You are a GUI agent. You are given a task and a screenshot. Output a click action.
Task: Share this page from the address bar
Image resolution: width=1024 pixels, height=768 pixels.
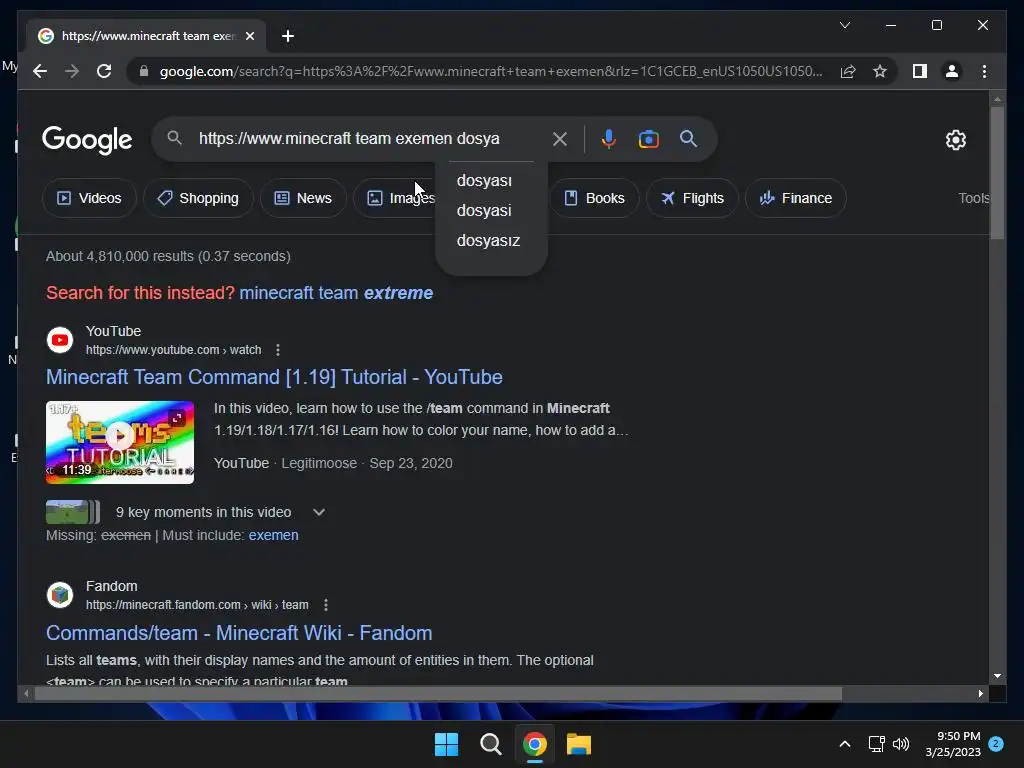848,71
